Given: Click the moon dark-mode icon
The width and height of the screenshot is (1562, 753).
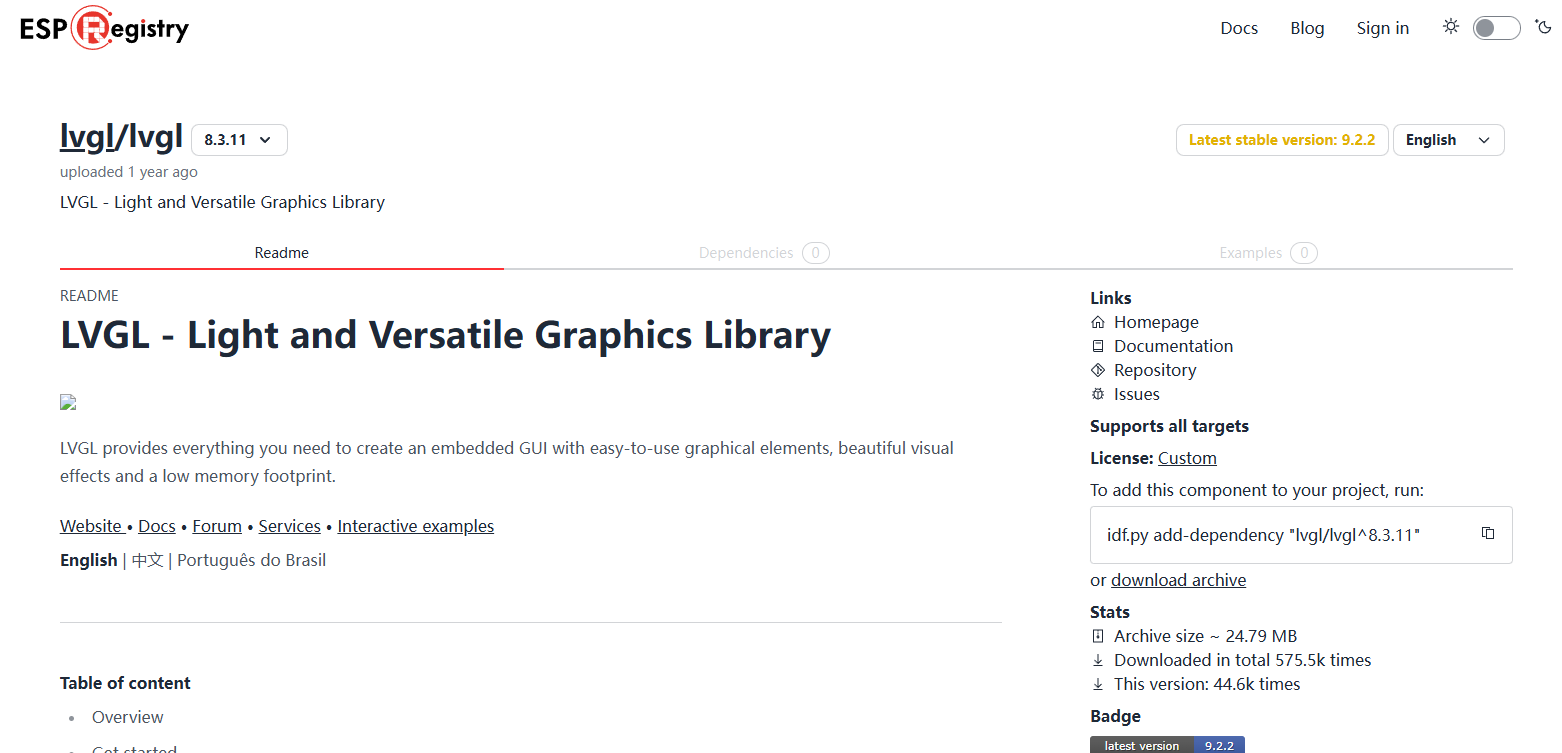Looking at the screenshot, I should click(1544, 27).
